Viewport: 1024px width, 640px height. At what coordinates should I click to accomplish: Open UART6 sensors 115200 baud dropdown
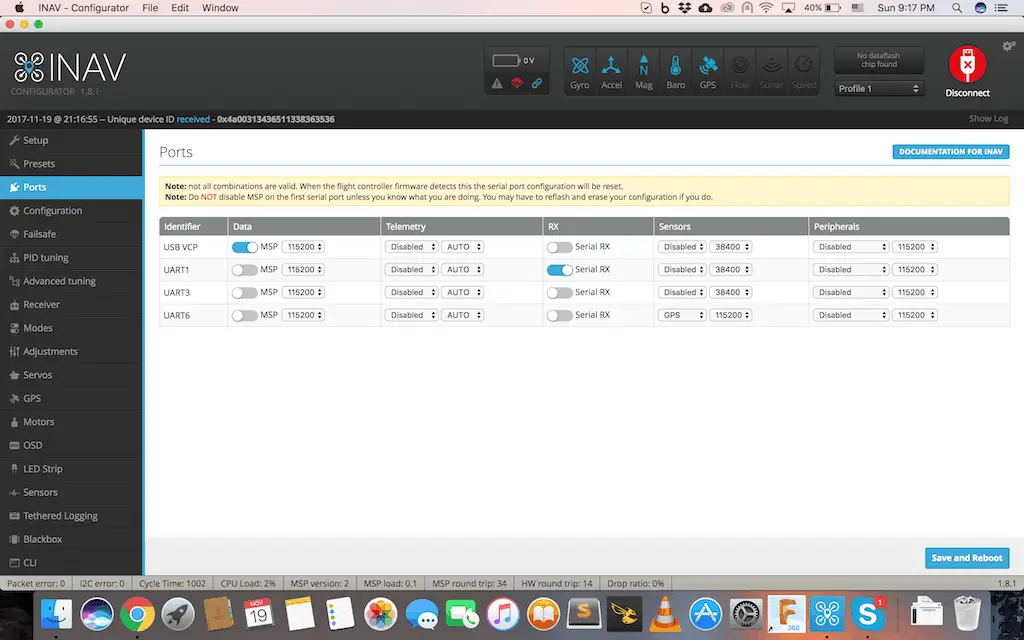point(731,315)
